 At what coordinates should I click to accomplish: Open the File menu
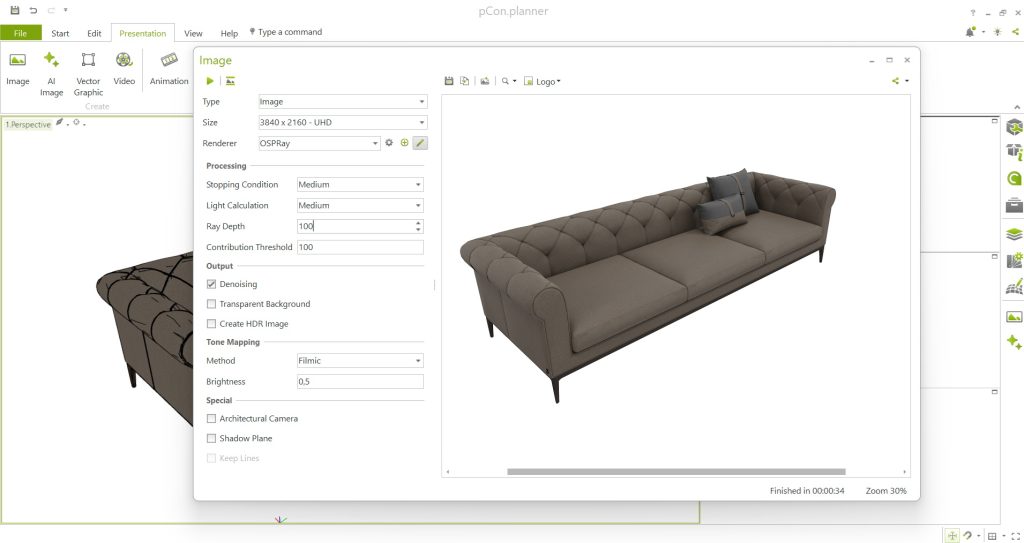20,33
